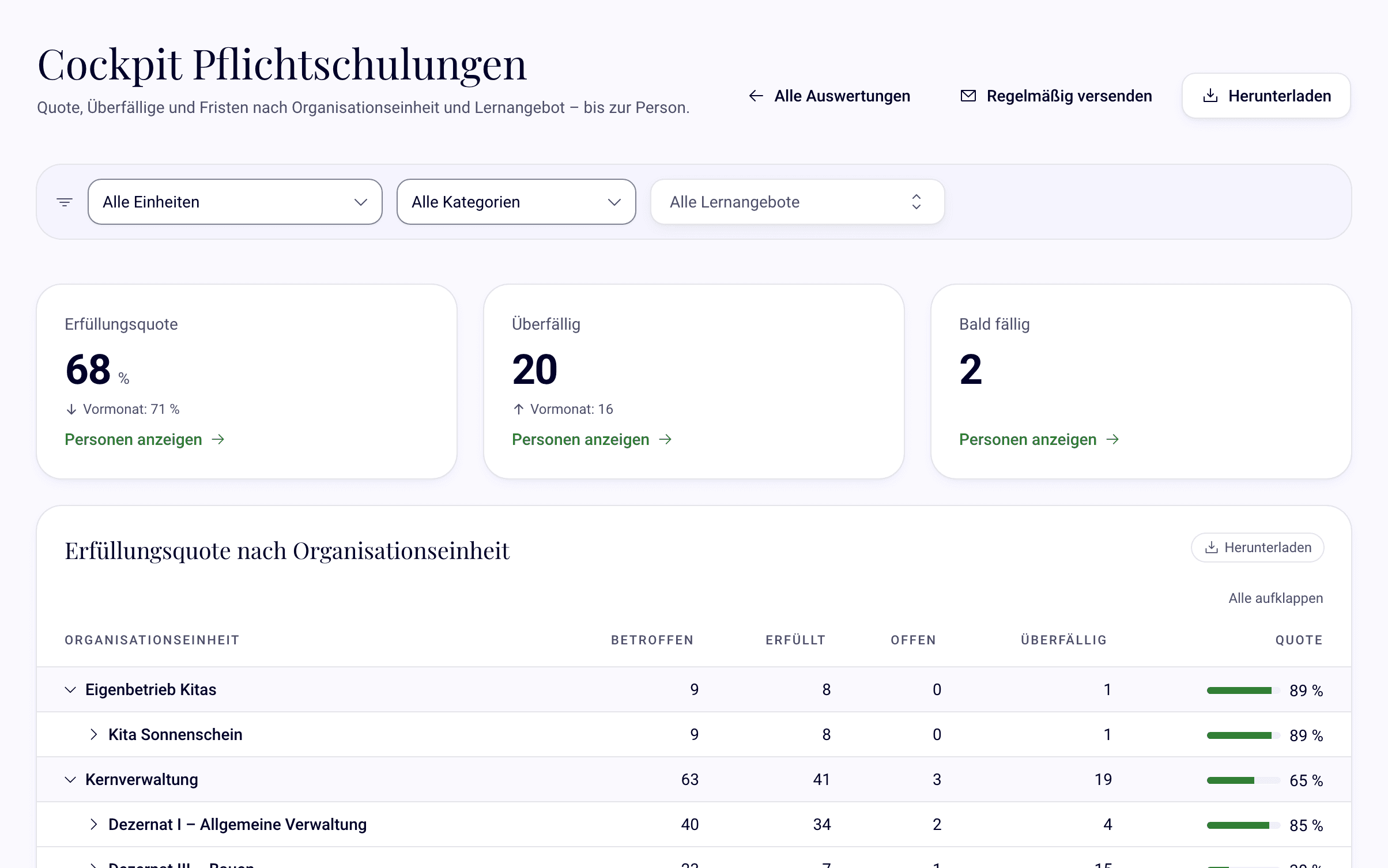
Task: Click the ERFÜLLT column header
Action: click(795, 640)
